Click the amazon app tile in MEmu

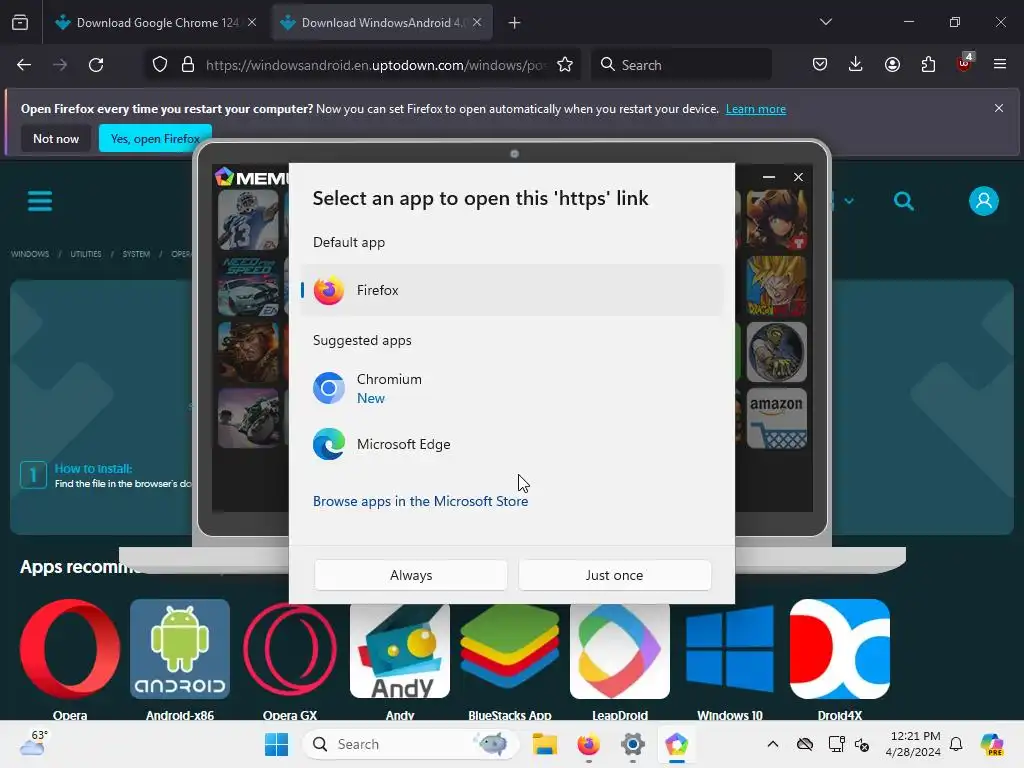coord(776,419)
